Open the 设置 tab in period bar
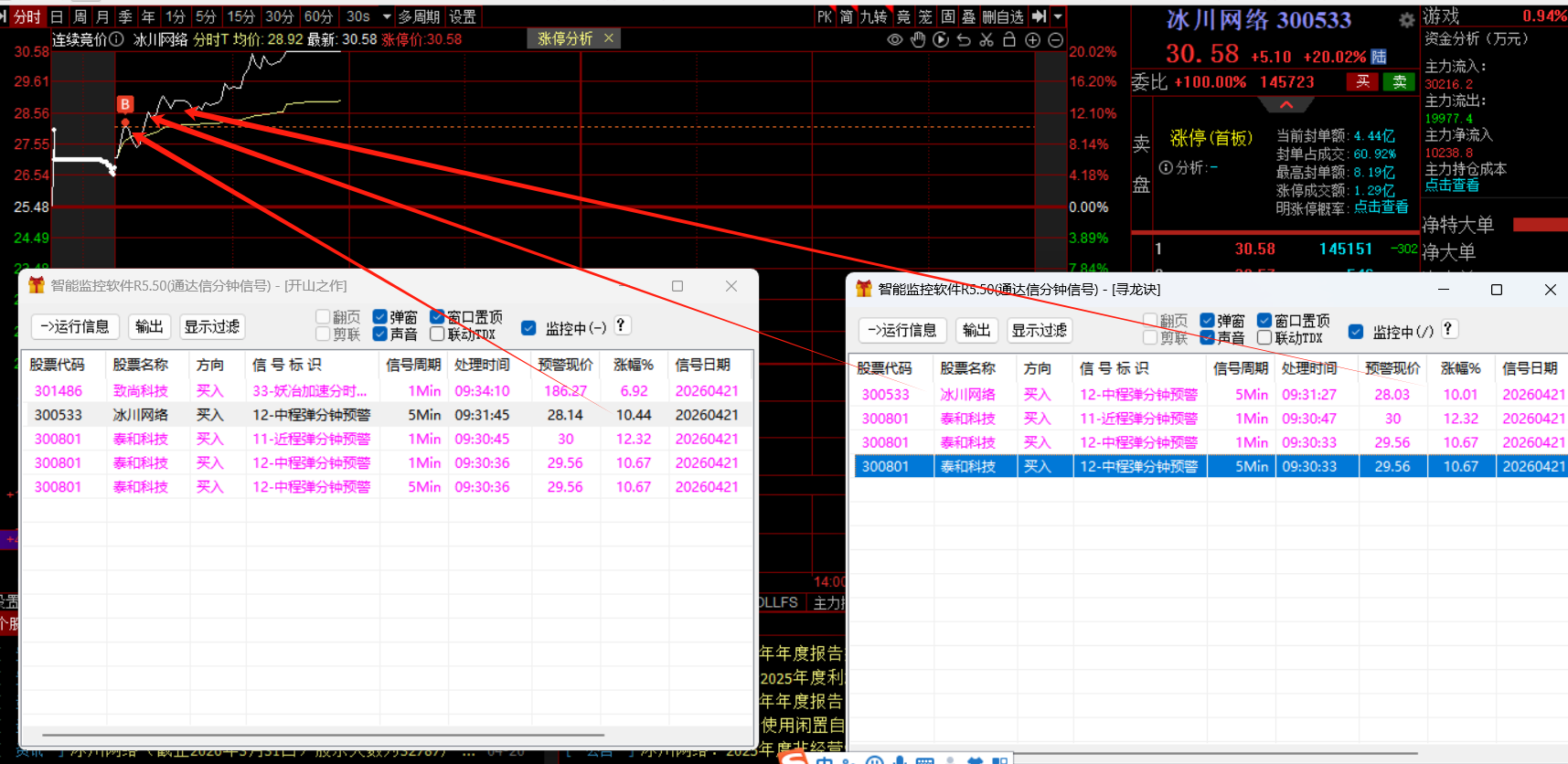 pos(463,16)
